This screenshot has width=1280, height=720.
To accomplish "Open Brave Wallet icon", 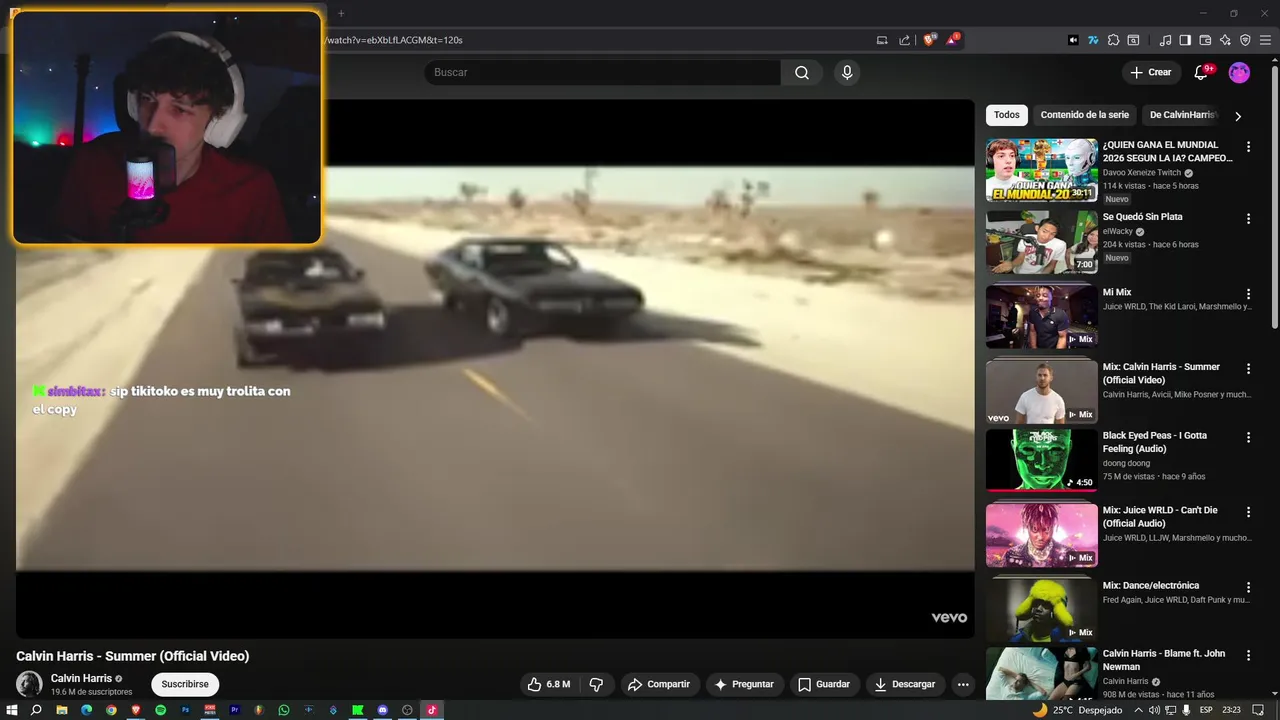I will 1205,40.
